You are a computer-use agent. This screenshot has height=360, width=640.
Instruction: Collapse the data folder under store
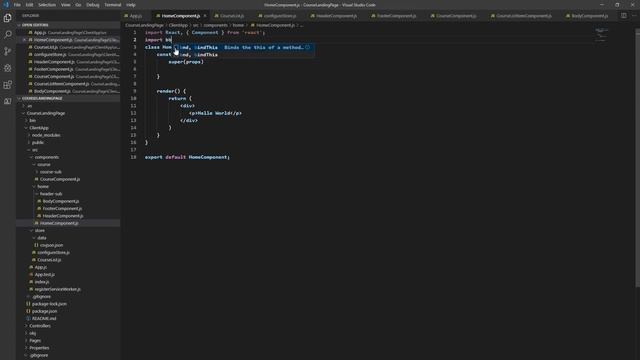[x=42, y=238]
